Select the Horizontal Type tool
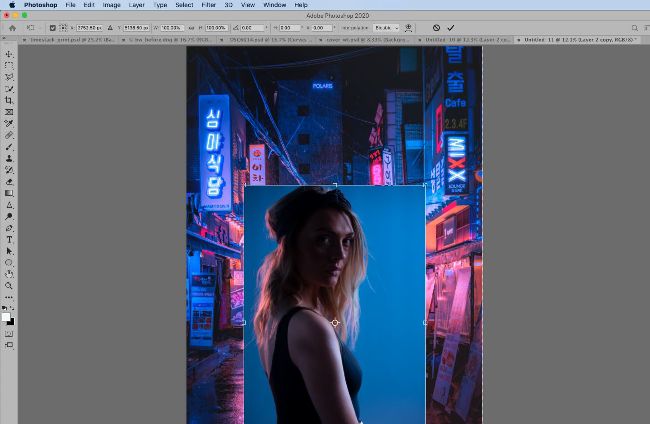Image resolution: width=650 pixels, height=424 pixels. point(9,240)
